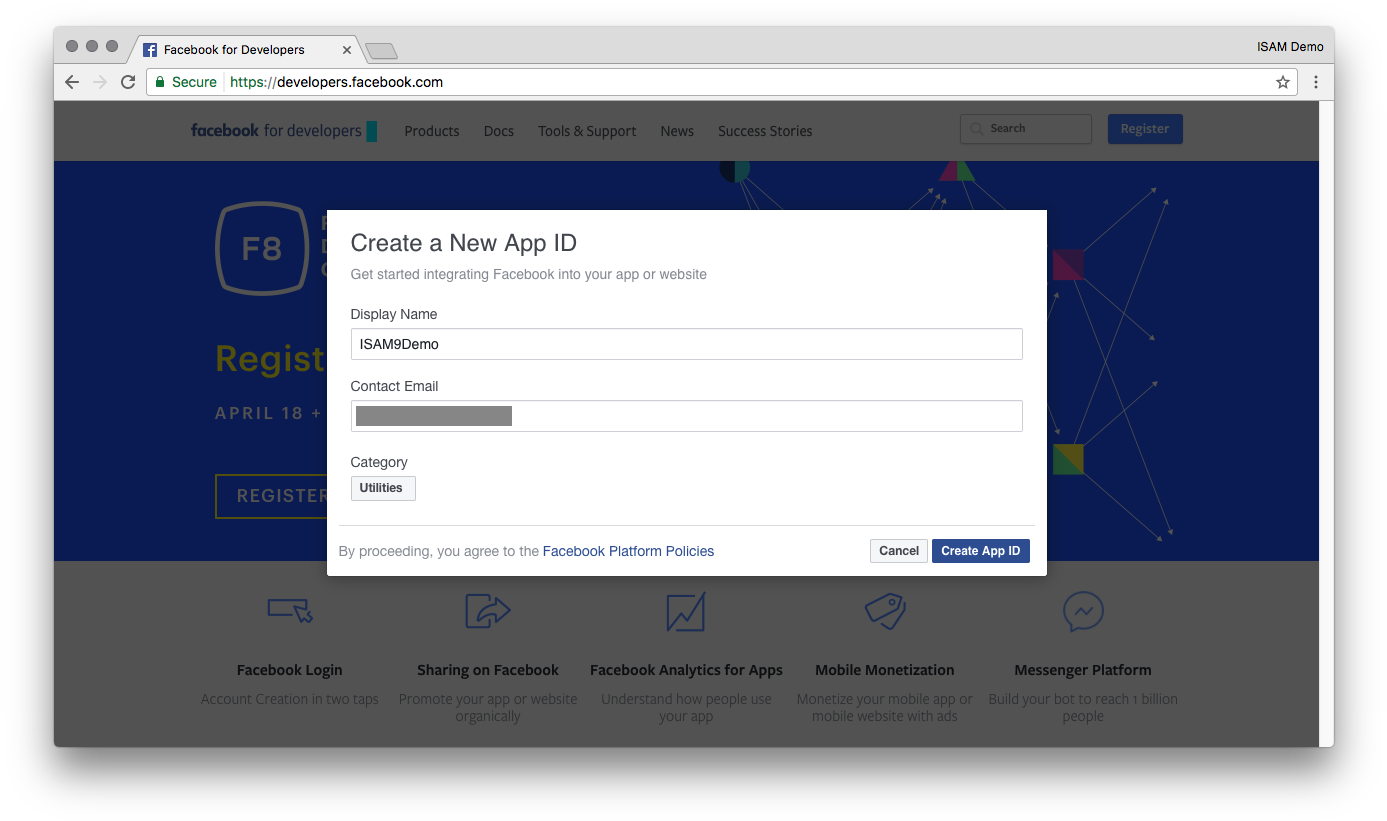Click the Messenger Platform heading
The width and height of the screenshot is (1387, 821).
1083,670
